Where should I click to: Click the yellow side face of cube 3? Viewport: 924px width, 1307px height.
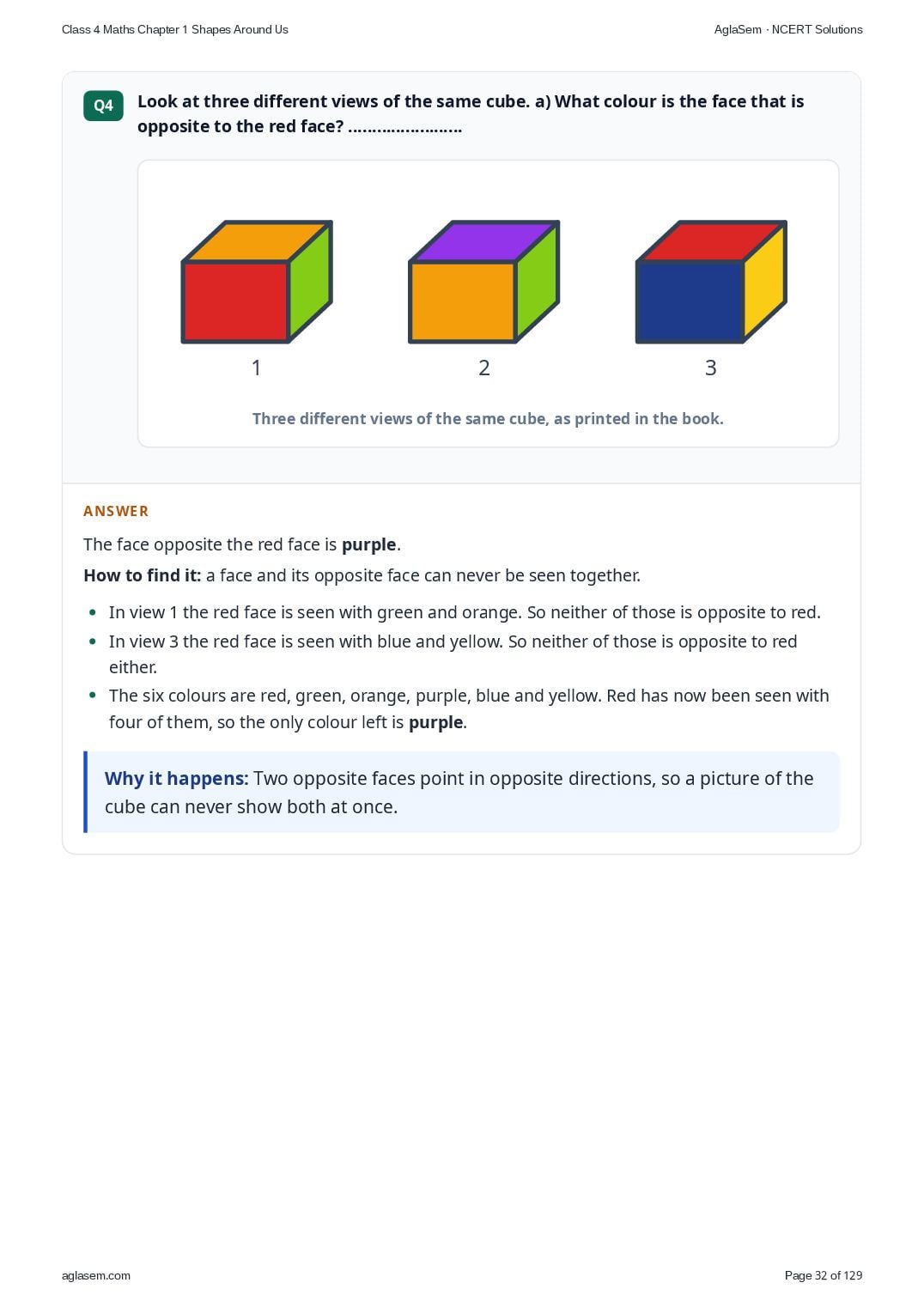tap(764, 280)
